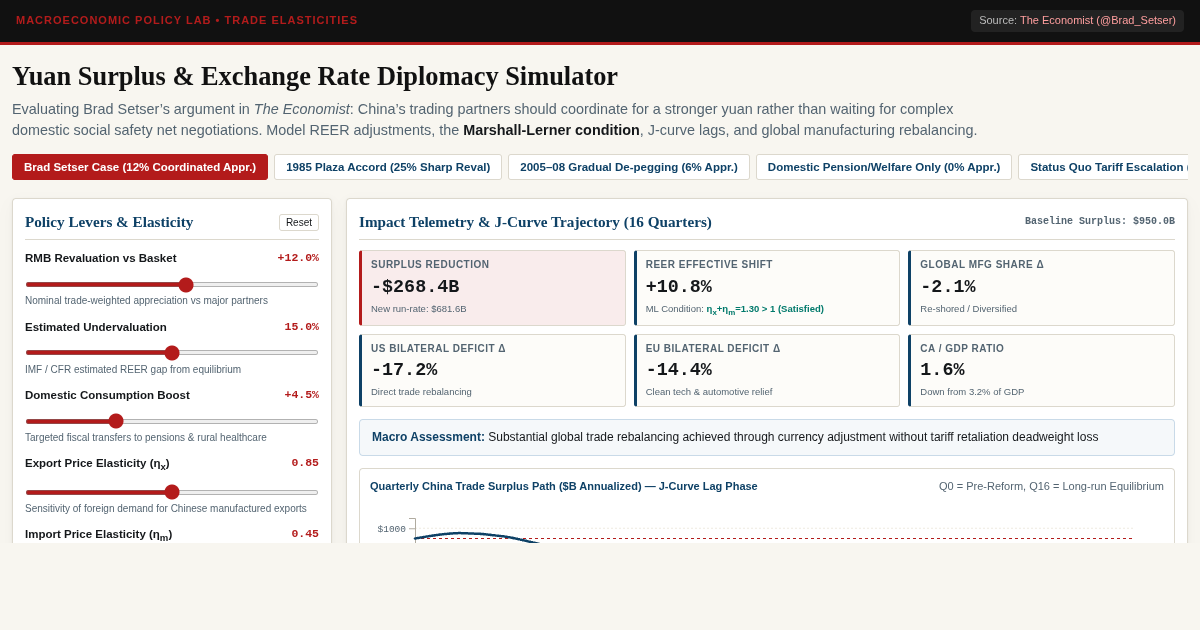
Task: Adjust Export Price Elasticity slider
Action: point(172,492)
